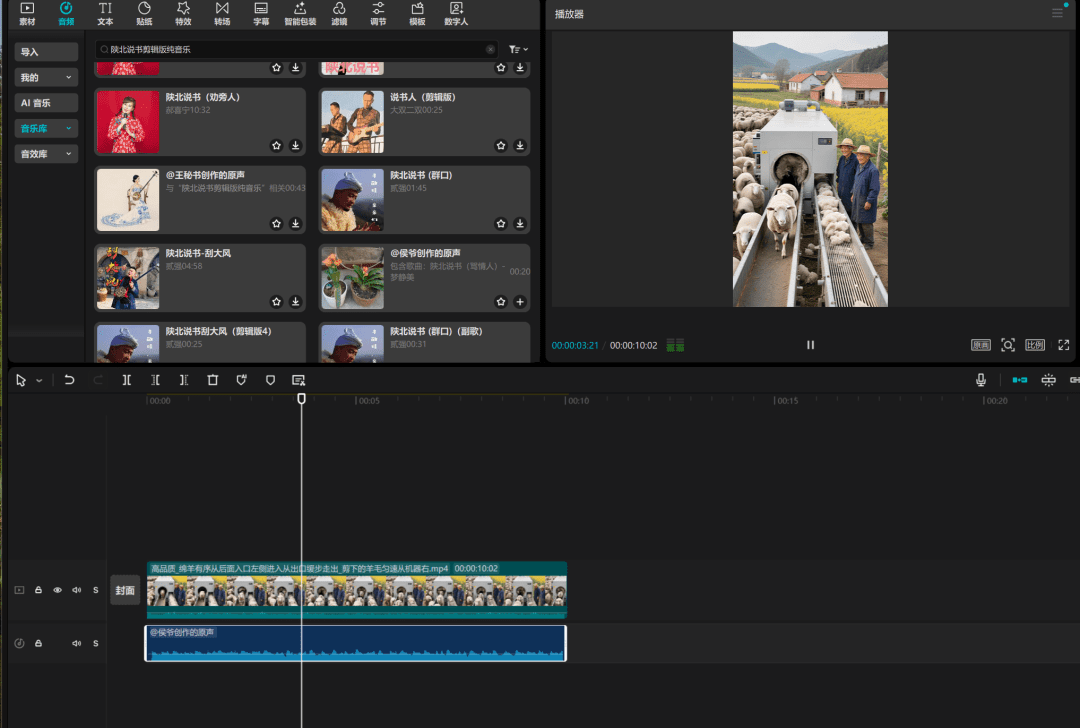Screen dimensions: 1080x728
Task: Download the 陕北说书（群口） 01:45 track
Action: pos(520,223)
